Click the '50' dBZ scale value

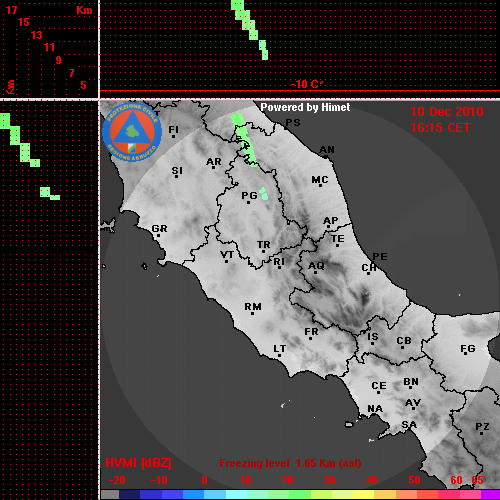click(414, 480)
